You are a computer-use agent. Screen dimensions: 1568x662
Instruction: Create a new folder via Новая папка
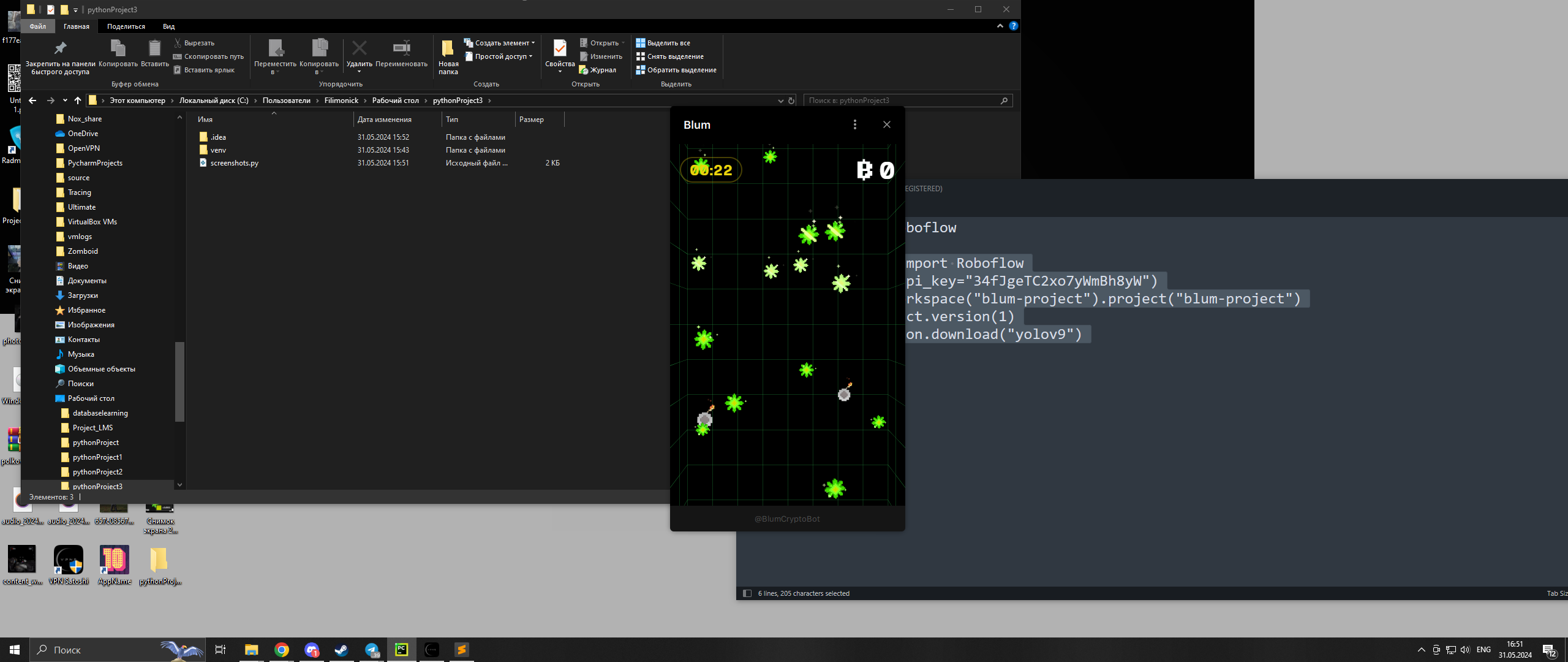click(448, 57)
